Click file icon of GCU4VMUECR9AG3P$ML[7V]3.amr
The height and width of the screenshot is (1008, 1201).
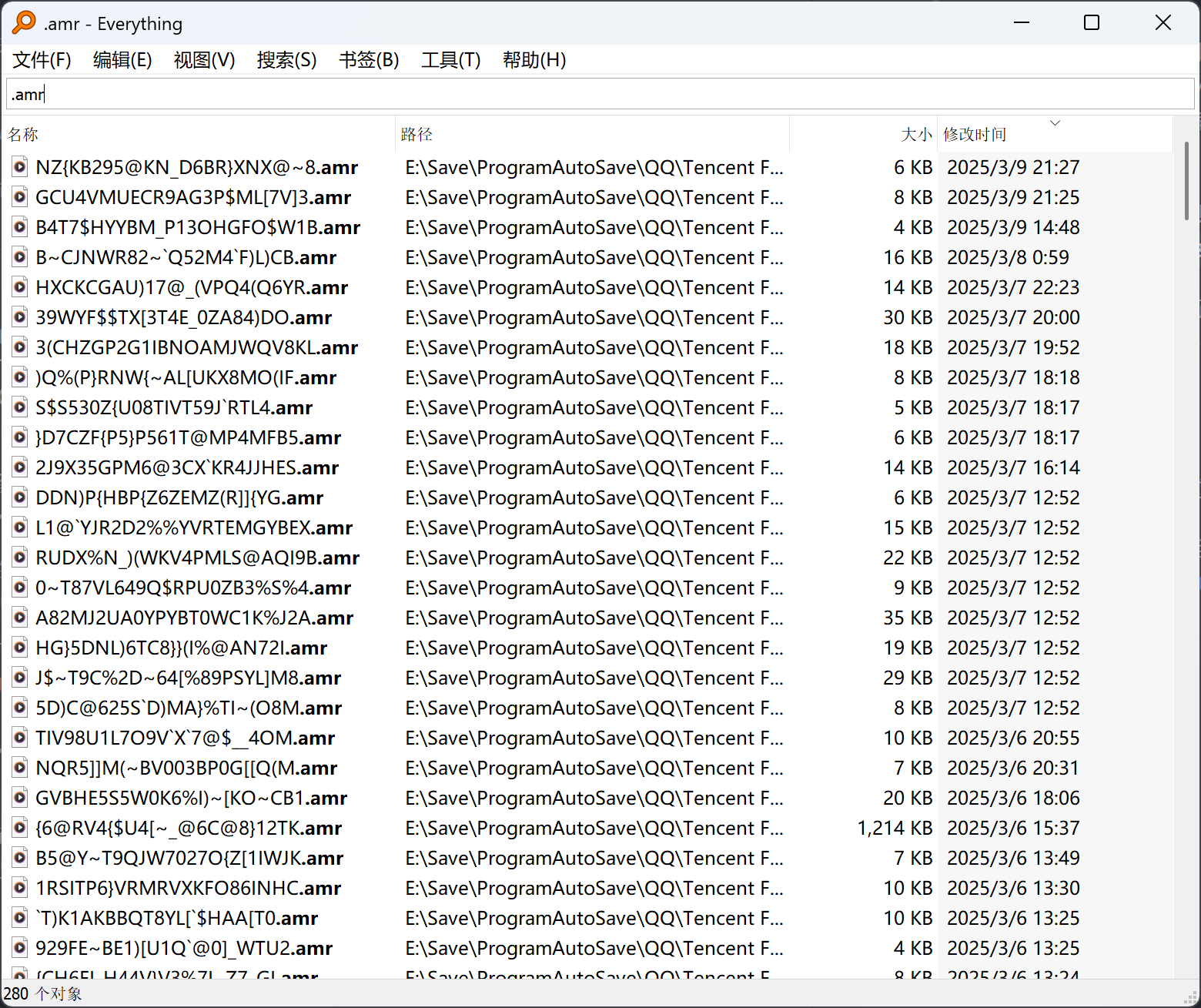coord(20,197)
